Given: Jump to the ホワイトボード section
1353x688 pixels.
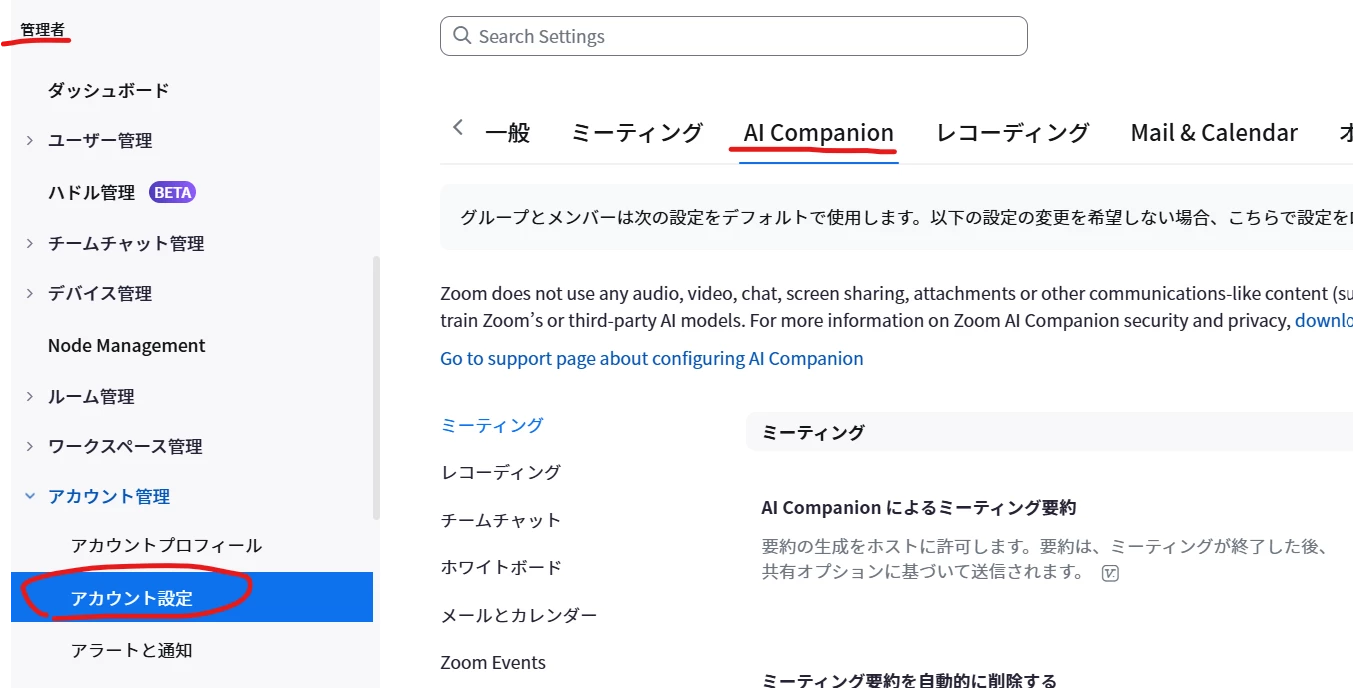Looking at the screenshot, I should 501,567.
